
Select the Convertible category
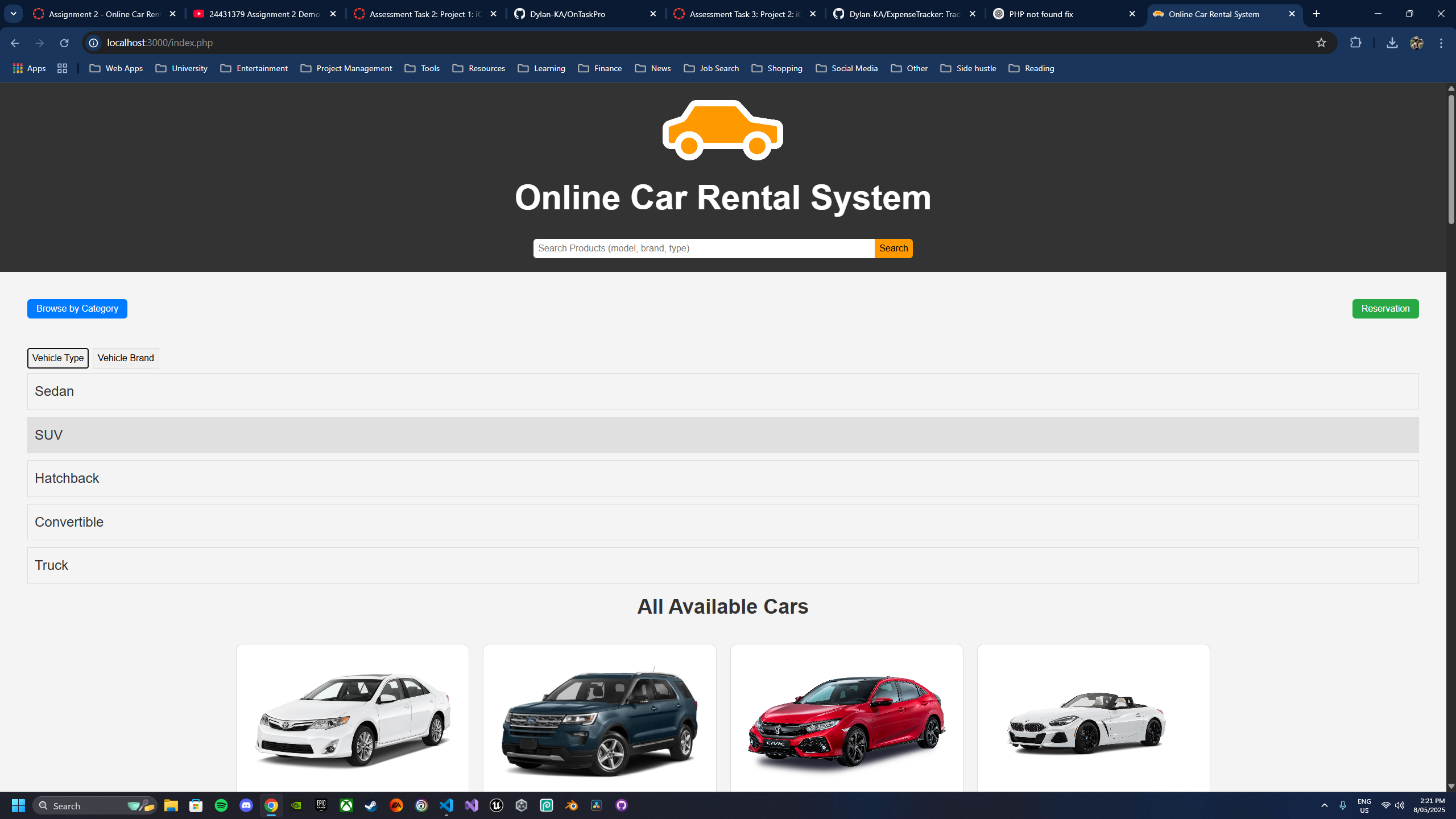pyautogui.click(x=723, y=522)
